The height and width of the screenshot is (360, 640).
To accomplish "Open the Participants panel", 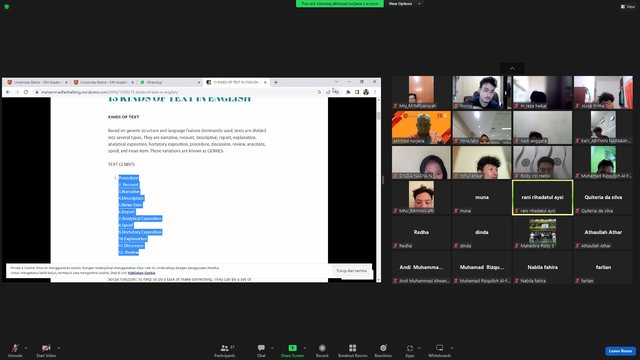I will tap(224, 350).
